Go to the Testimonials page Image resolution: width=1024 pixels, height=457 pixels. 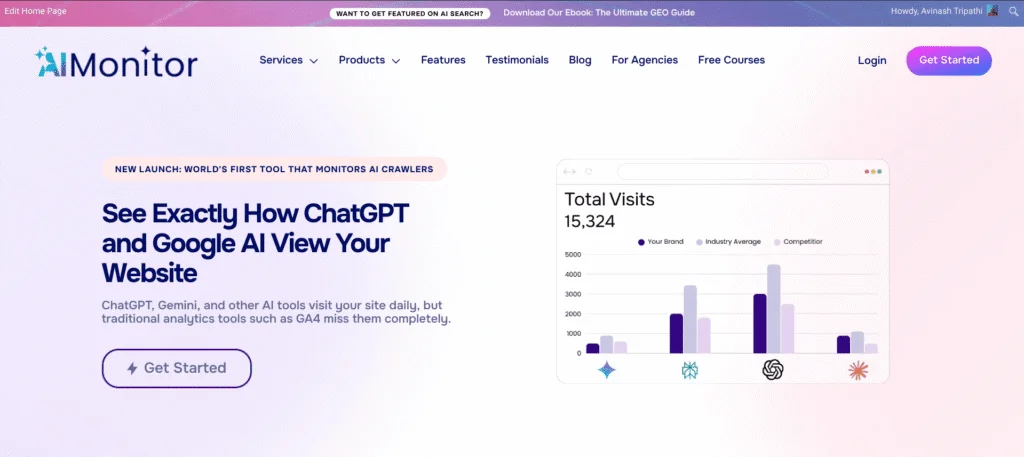517,60
